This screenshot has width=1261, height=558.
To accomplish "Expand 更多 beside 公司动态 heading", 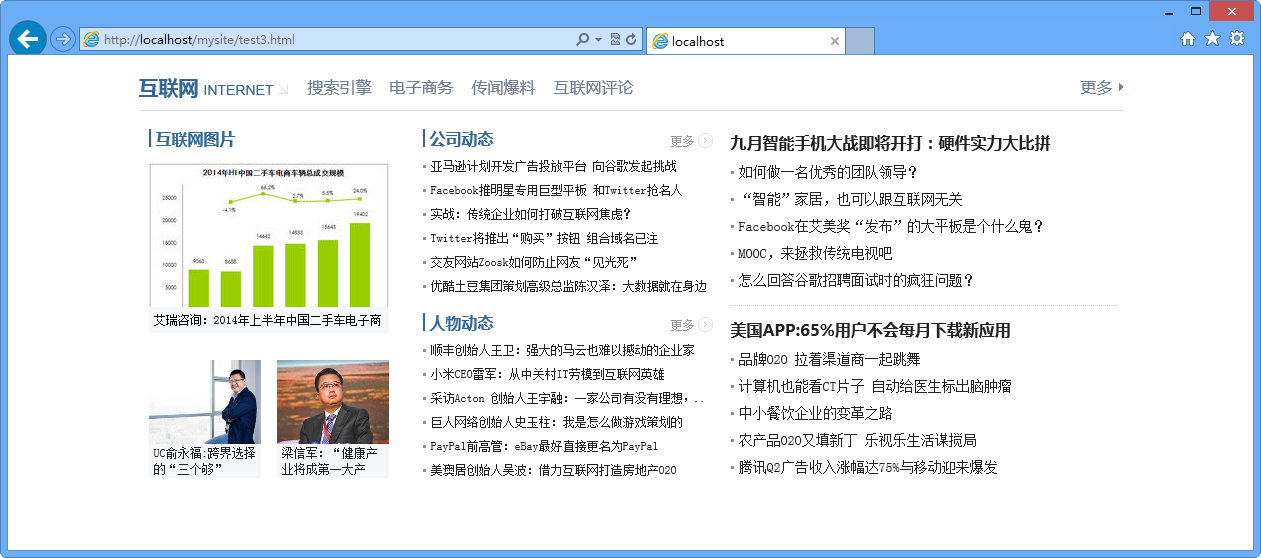I will [x=691, y=141].
